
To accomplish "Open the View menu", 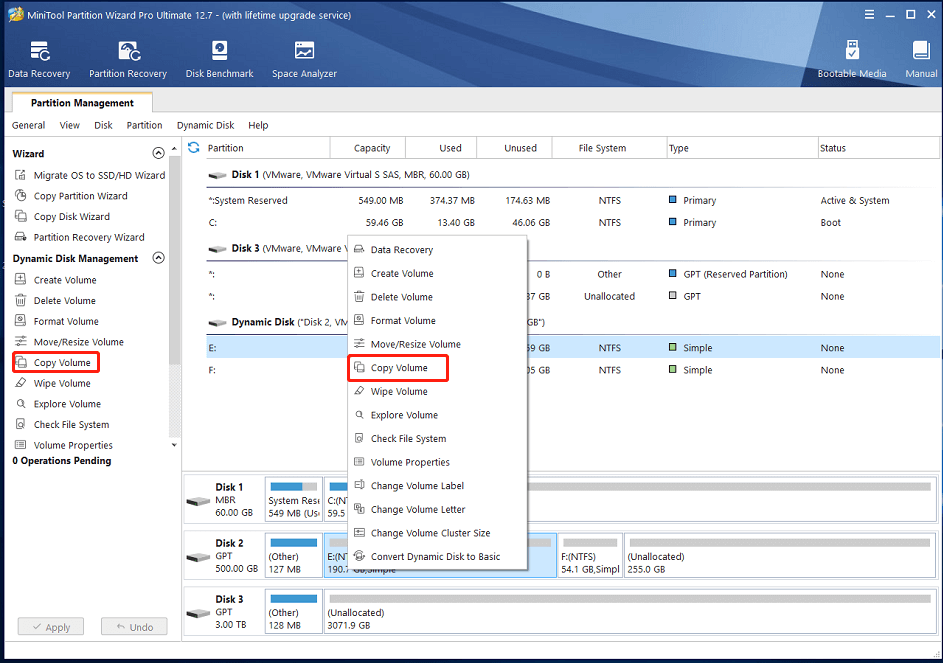I will point(69,125).
